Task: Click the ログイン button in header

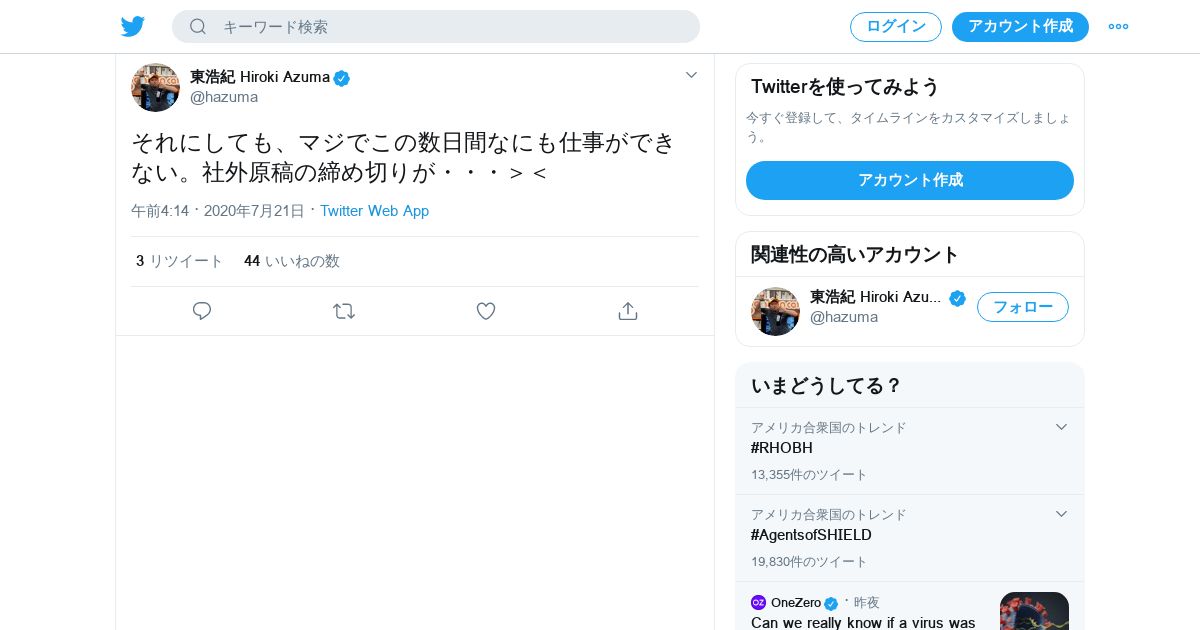Action: pyautogui.click(x=895, y=27)
